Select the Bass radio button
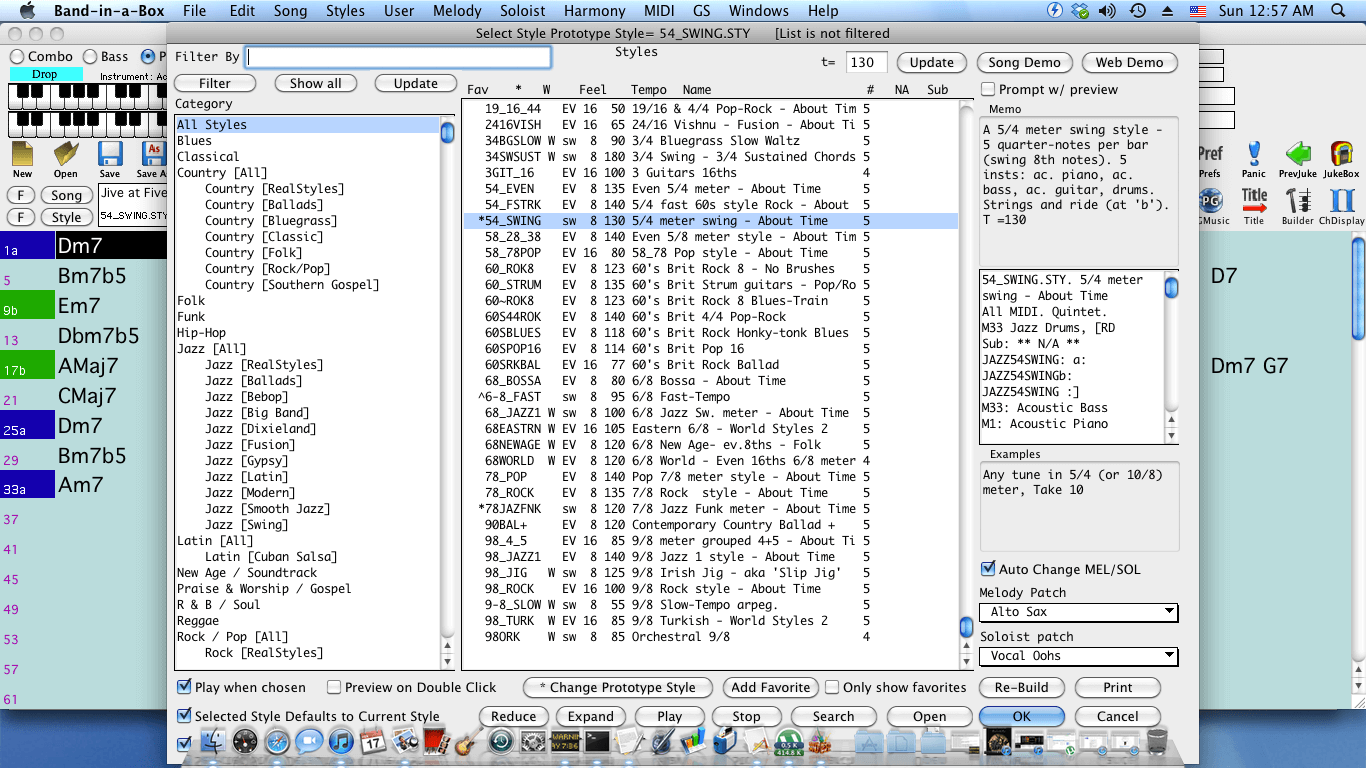The height and width of the screenshot is (768, 1366). (x=90, y=57)
